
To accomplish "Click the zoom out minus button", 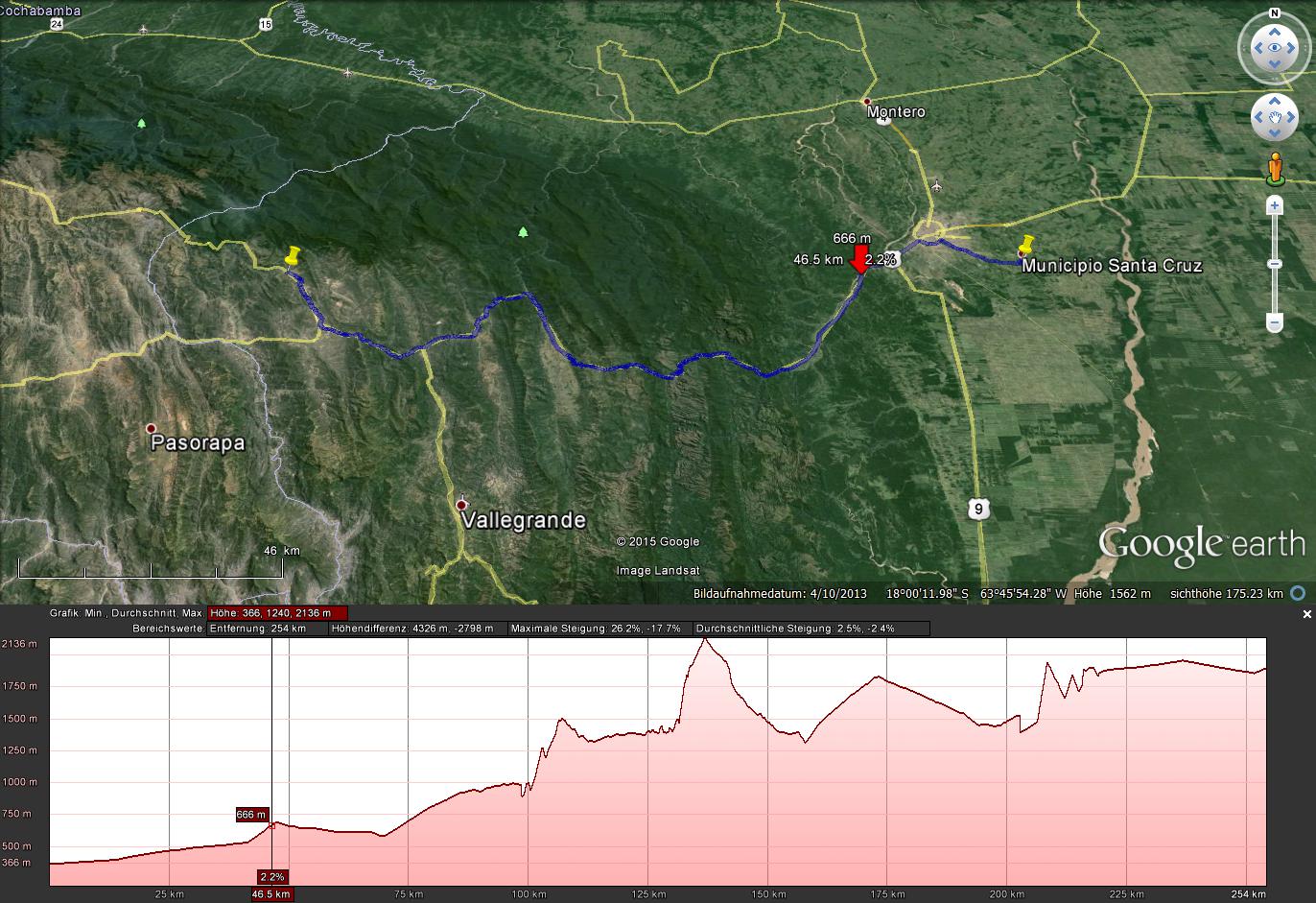I will [1274, 322].
